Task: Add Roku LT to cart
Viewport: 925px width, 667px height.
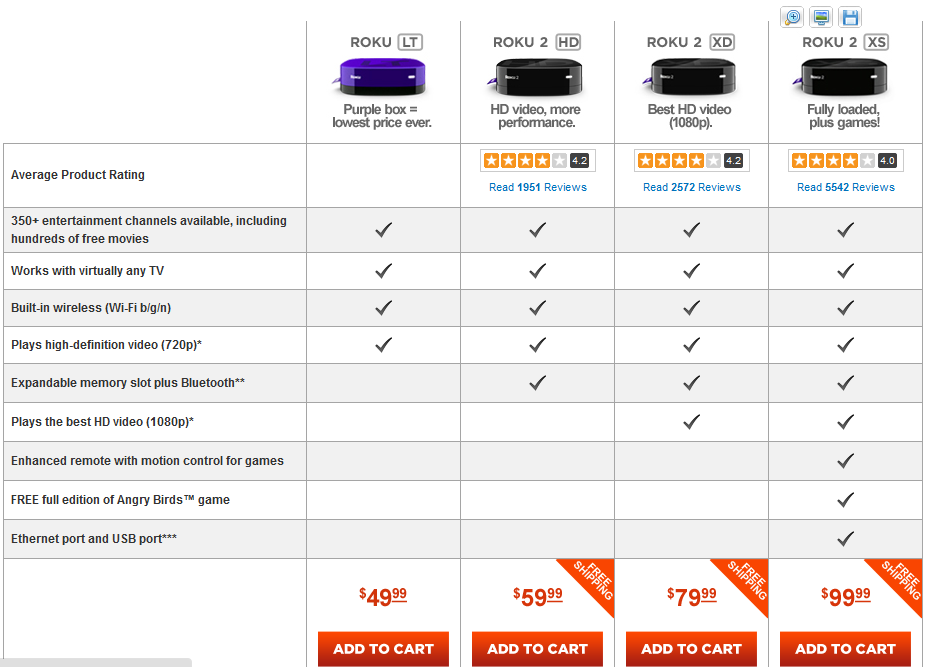Action: coord(383,649)
